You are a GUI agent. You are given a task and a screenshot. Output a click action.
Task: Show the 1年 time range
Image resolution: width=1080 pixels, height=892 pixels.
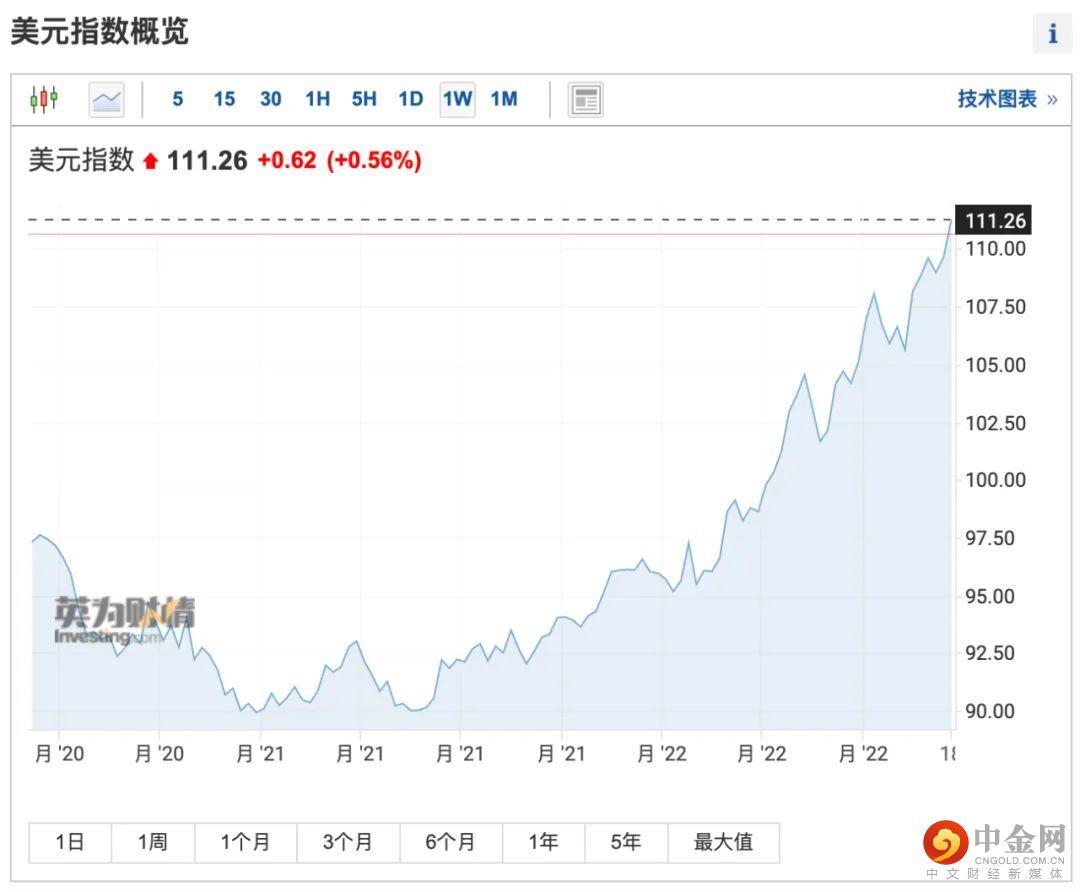(543, 842)
